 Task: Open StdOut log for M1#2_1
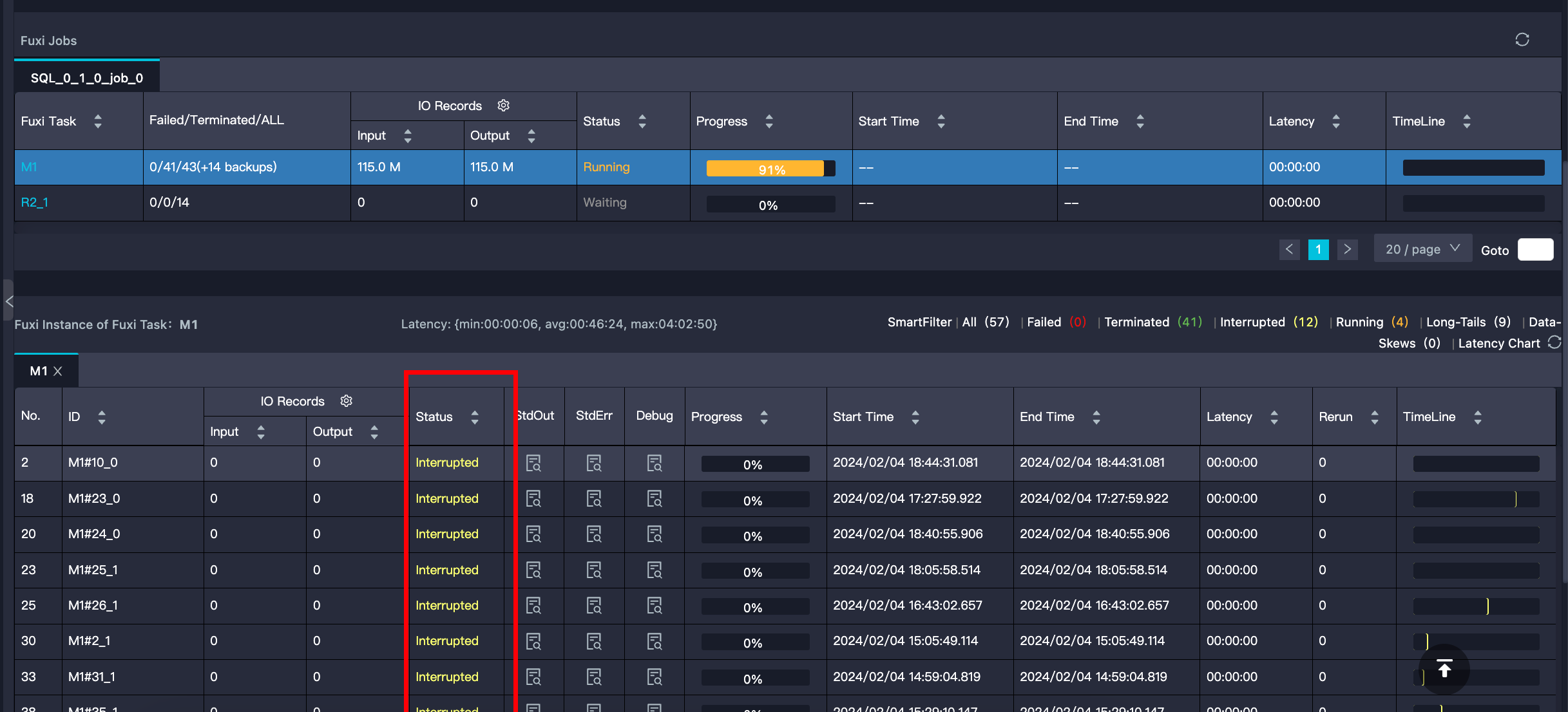pyautogui.click(x=533, y=641)
